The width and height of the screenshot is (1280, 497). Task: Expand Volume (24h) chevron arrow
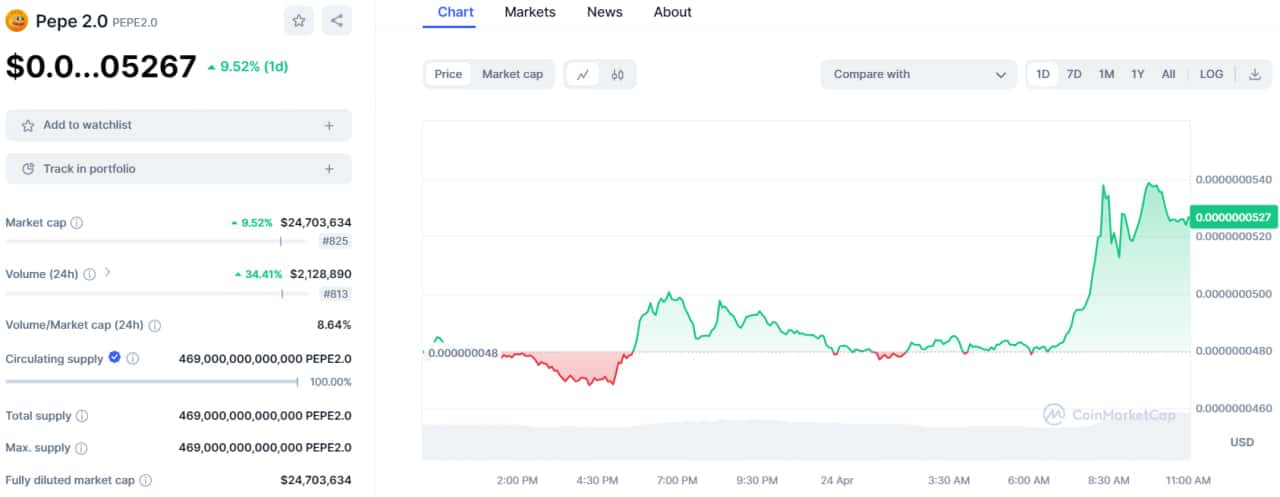coord(108,273)
